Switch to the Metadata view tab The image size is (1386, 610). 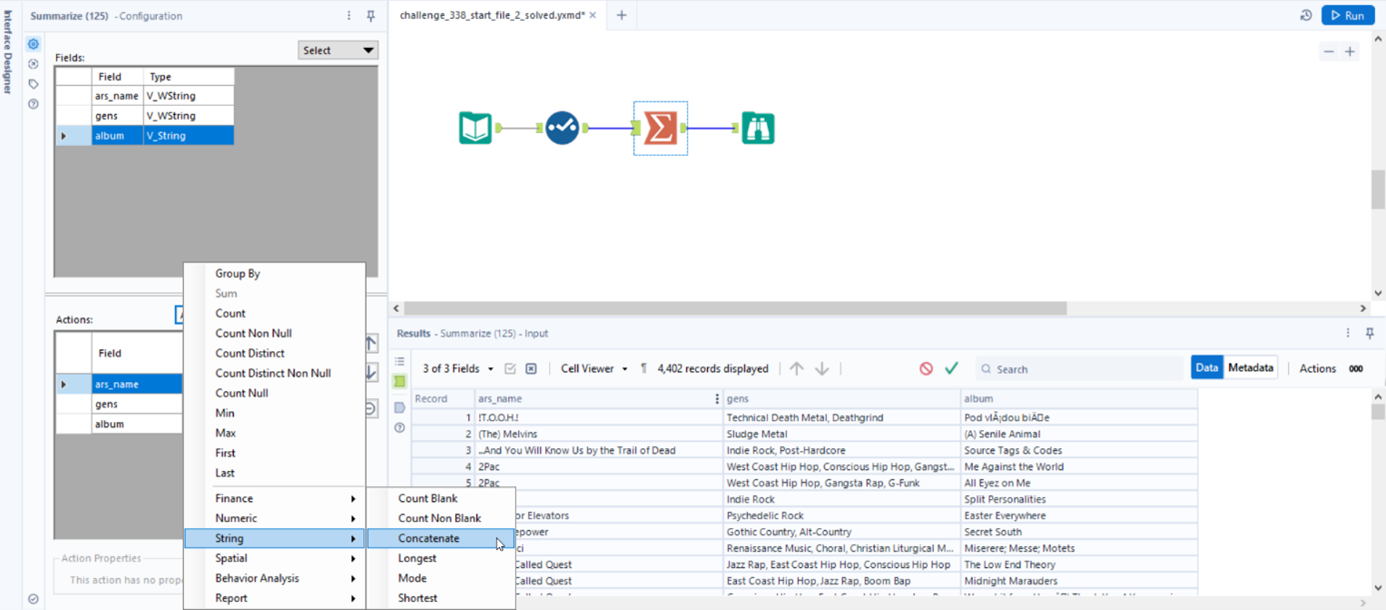(x=1251, y=368)
